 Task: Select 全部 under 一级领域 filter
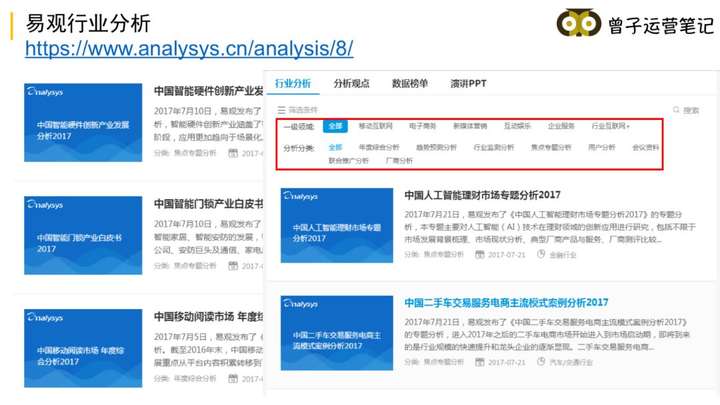point(335,126)
